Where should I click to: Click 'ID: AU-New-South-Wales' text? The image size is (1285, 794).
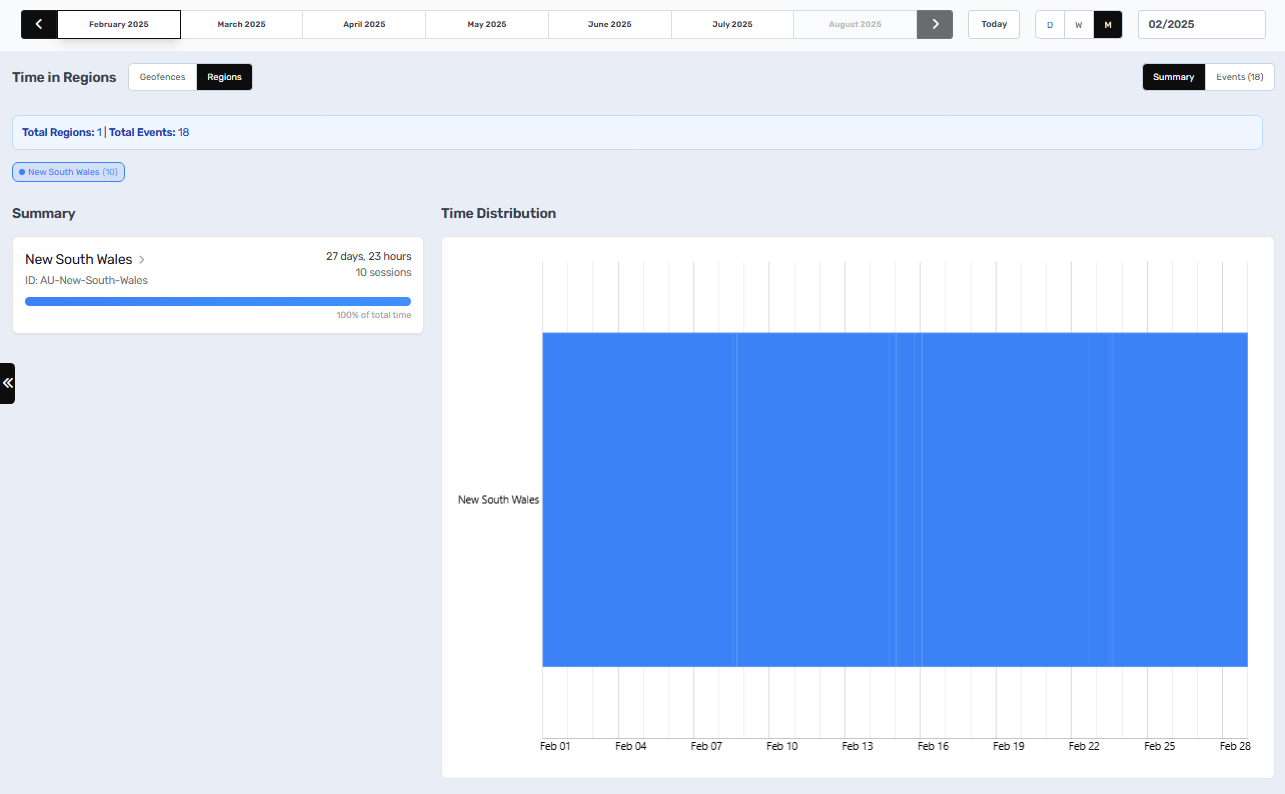click(x=86, y=280)
